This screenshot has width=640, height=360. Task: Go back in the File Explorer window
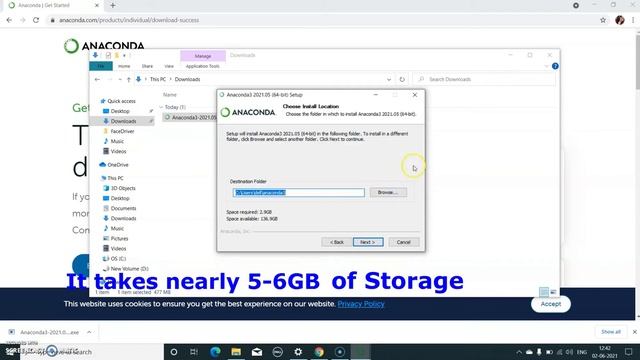(x=97, y=79)
